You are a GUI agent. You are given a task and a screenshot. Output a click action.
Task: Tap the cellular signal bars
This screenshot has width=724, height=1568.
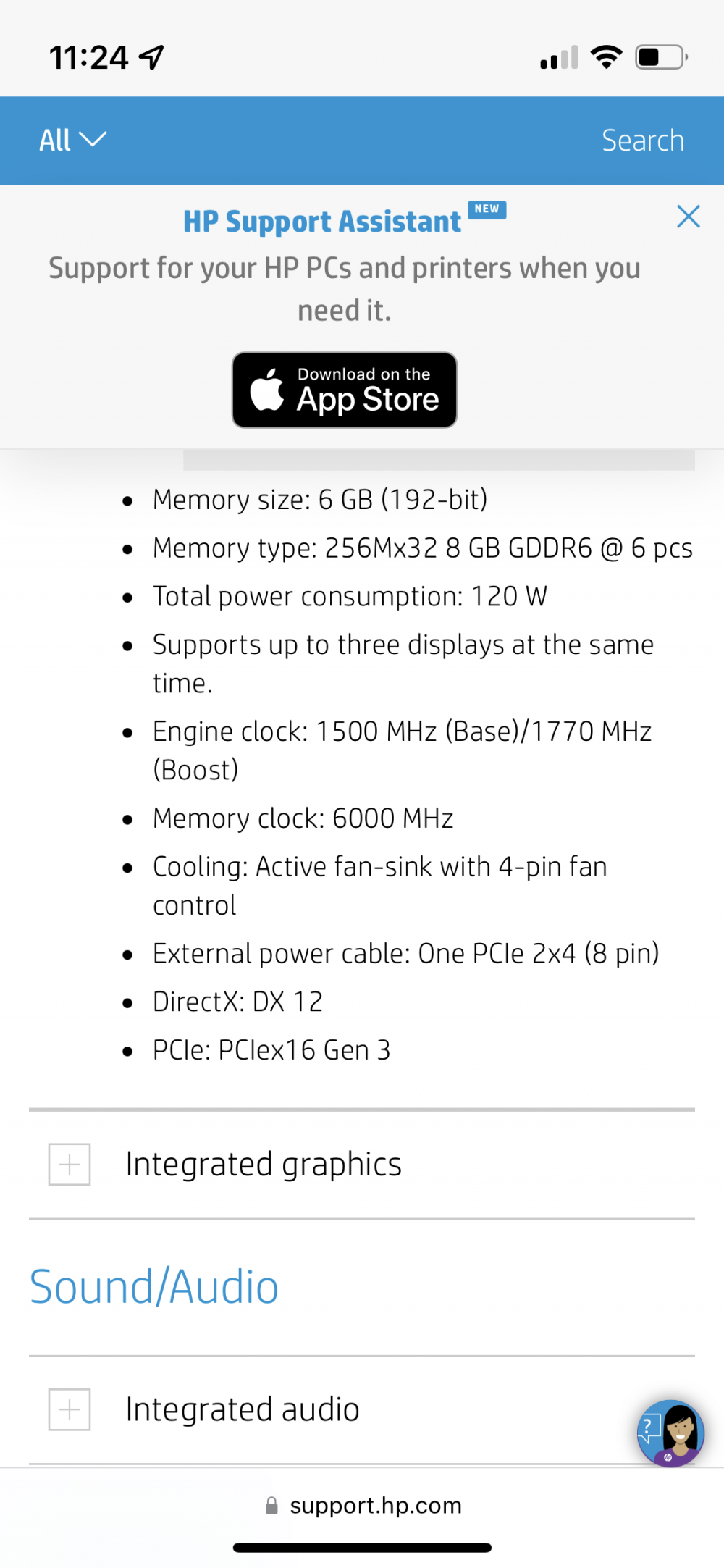(559, 57)
